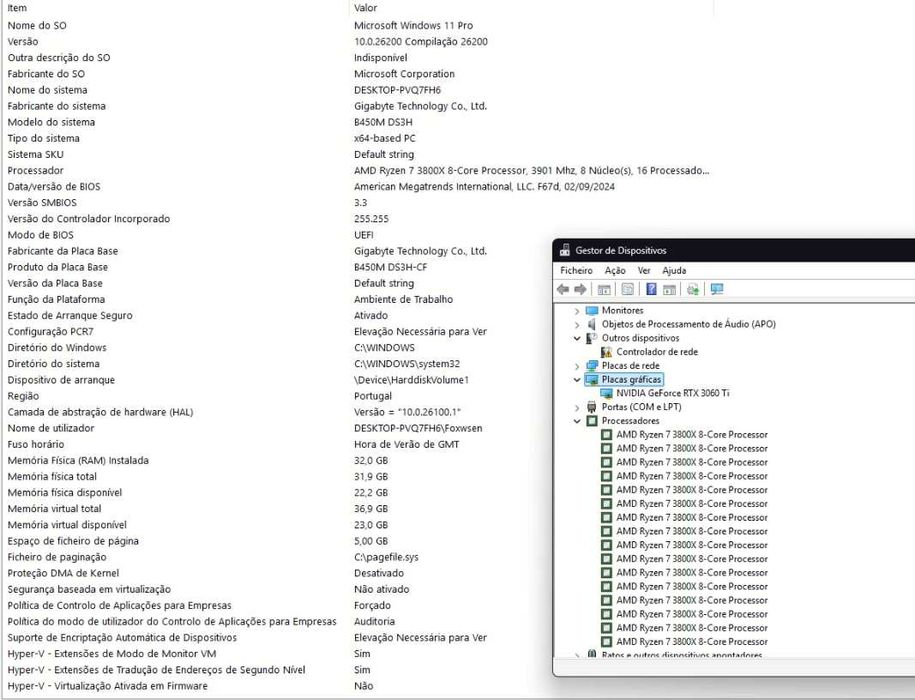The width and height of the screenshot is (915, 700).
Task: Select the Monitores category monitor icon
Action: (x=592, y=310)
